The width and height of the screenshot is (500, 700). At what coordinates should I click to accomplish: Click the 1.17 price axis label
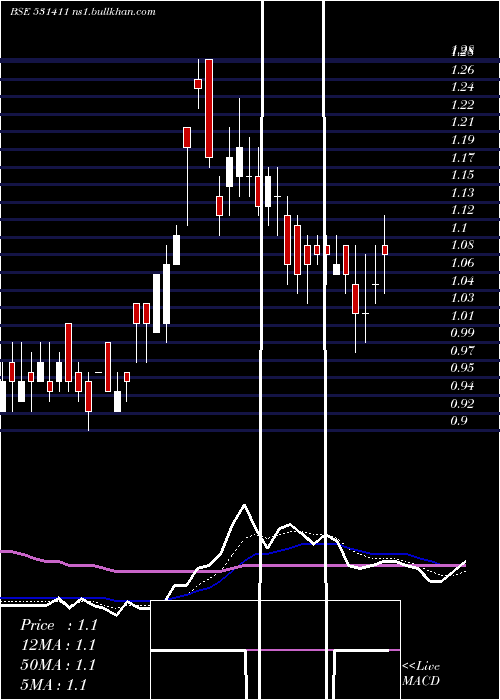tap(462, 158)
